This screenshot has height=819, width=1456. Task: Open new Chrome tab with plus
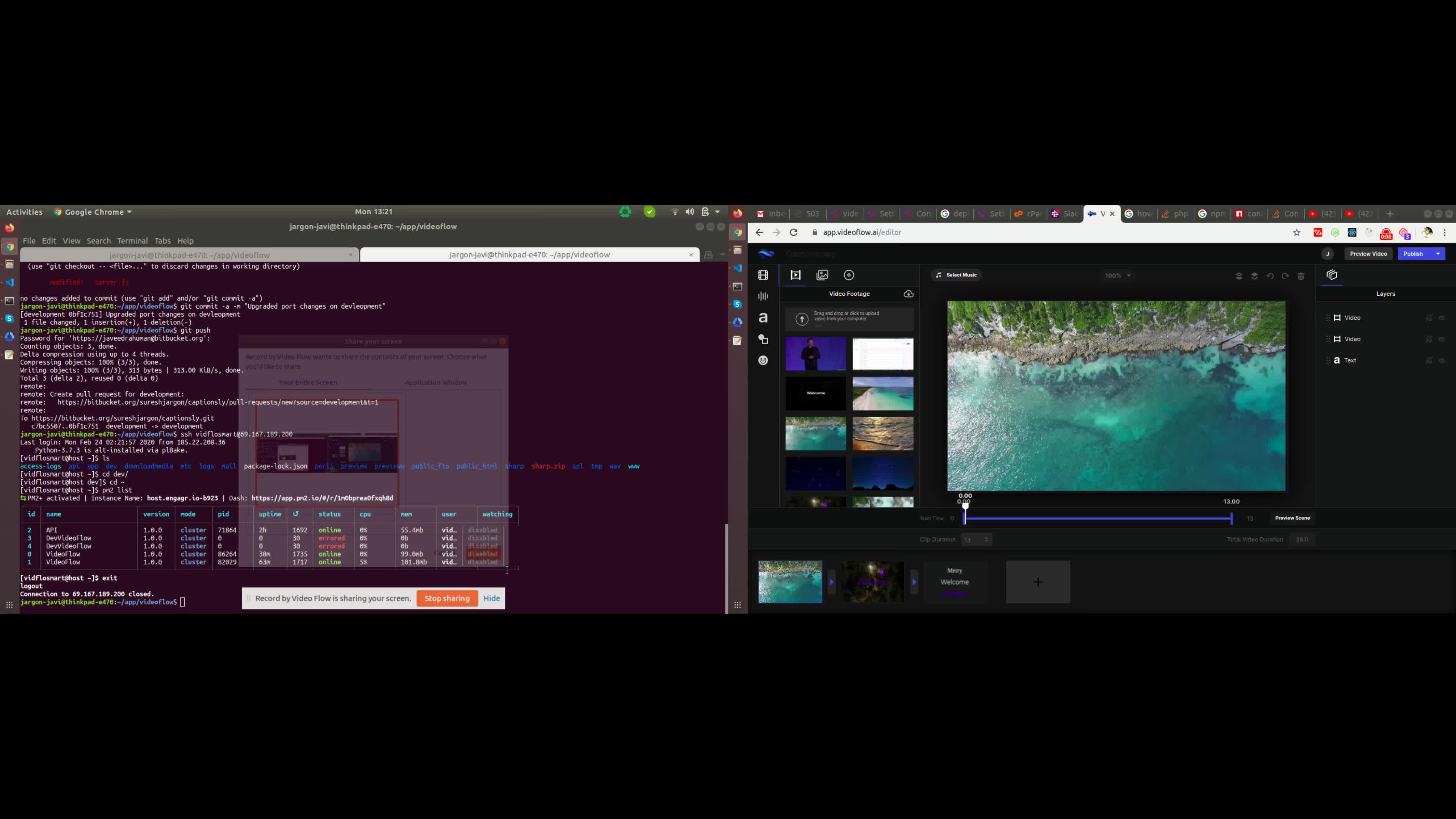(1390, 213)
